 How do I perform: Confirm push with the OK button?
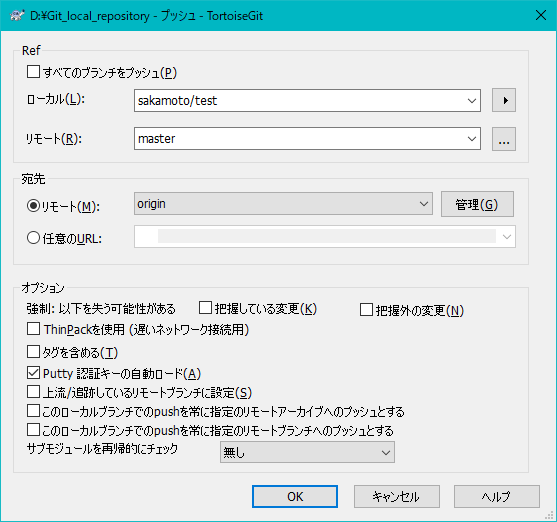coord(295,496)
